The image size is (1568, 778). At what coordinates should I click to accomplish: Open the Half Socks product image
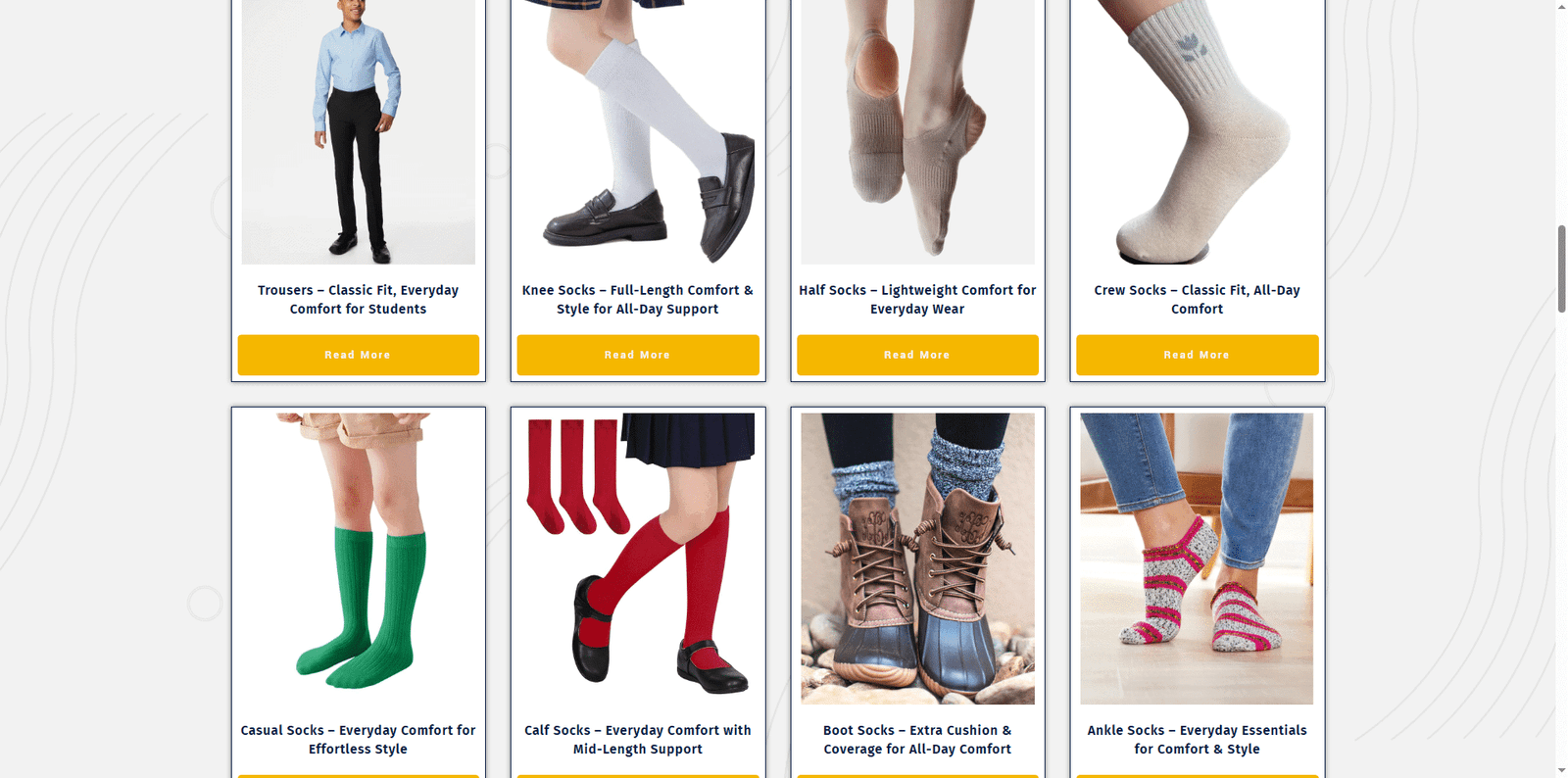tap(917, 132)
